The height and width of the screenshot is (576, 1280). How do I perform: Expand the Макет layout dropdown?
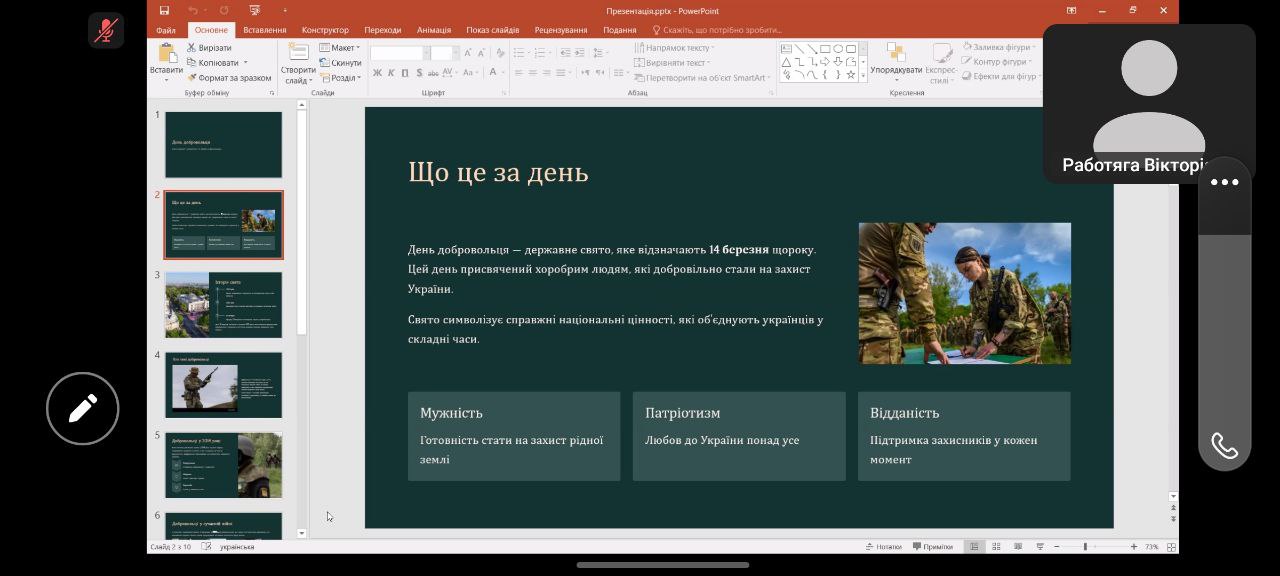[x=341, y=47]
